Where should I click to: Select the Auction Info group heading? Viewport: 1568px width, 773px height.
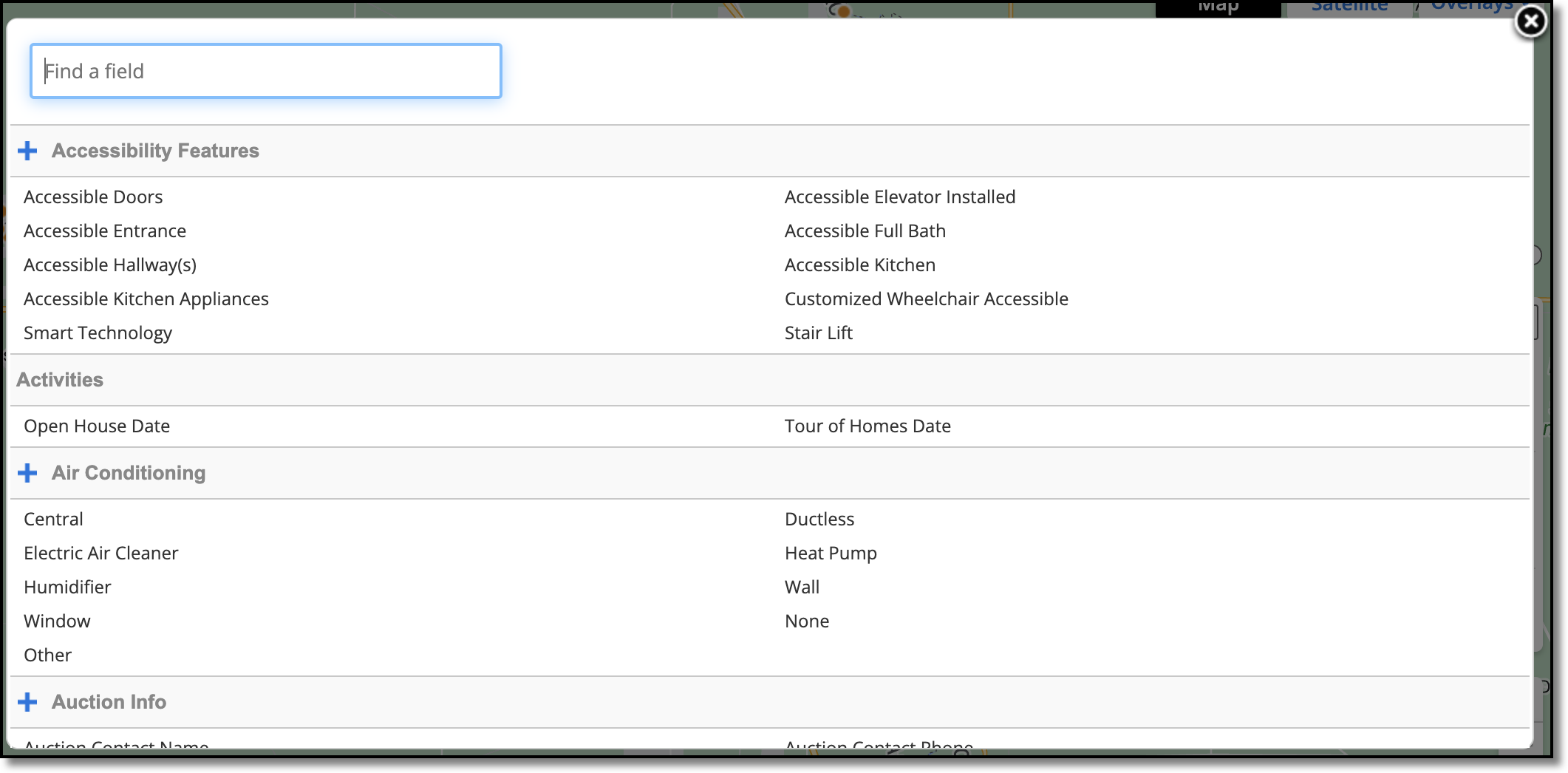[x=109, y=702]
